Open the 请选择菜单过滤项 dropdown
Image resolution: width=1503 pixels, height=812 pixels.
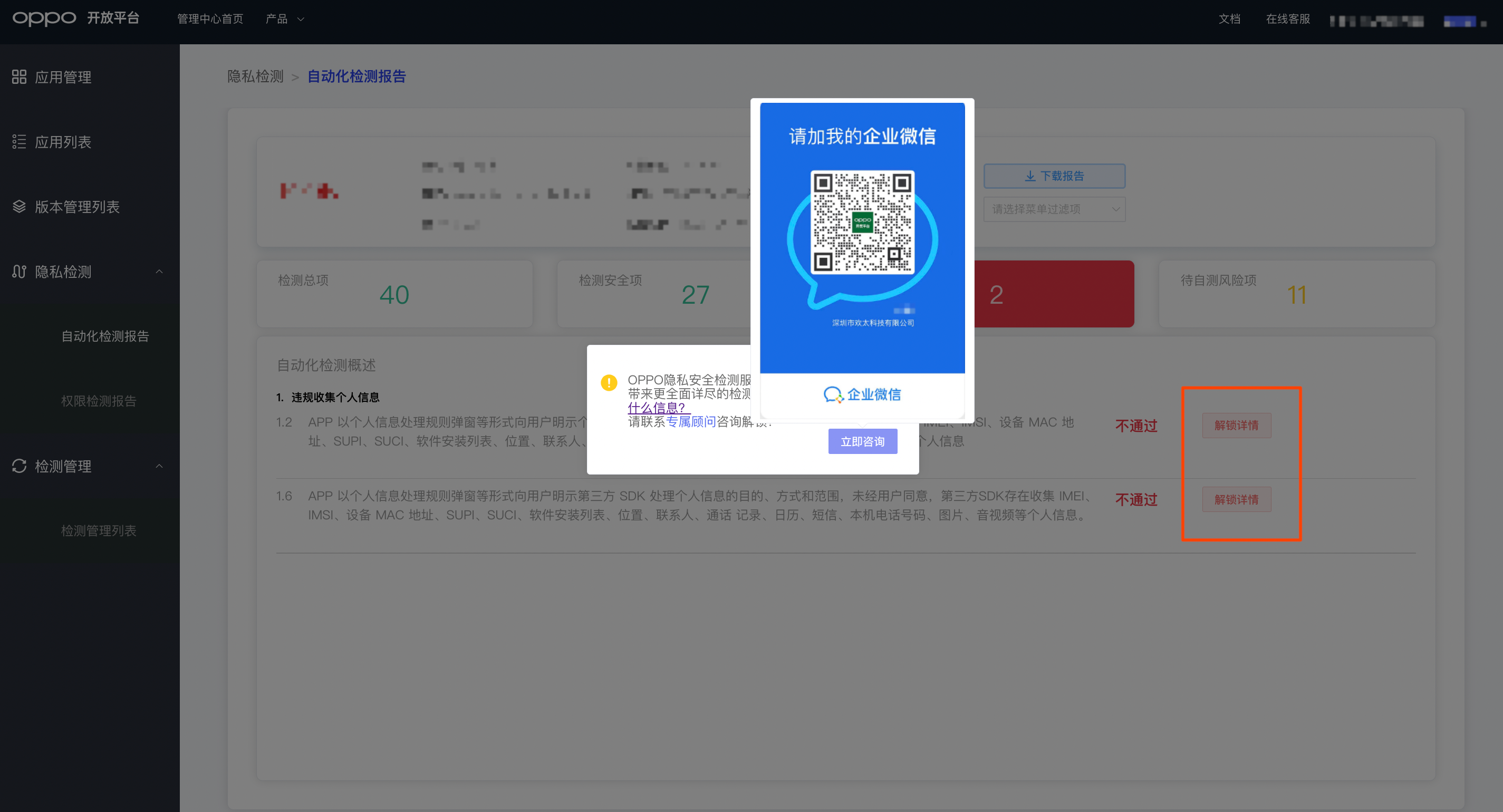tap(1054, 209)
